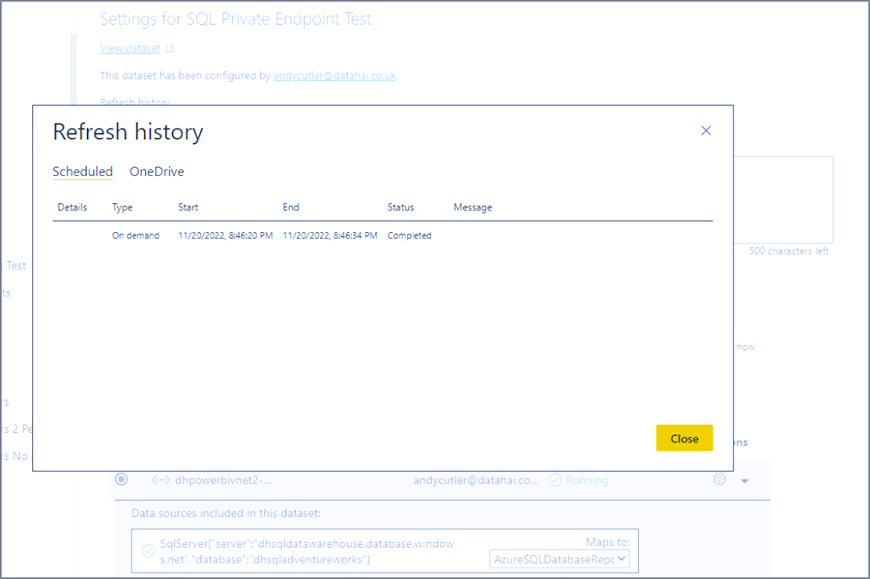Click the Status column header
870x579 pixels.
[x=401, y=207]
